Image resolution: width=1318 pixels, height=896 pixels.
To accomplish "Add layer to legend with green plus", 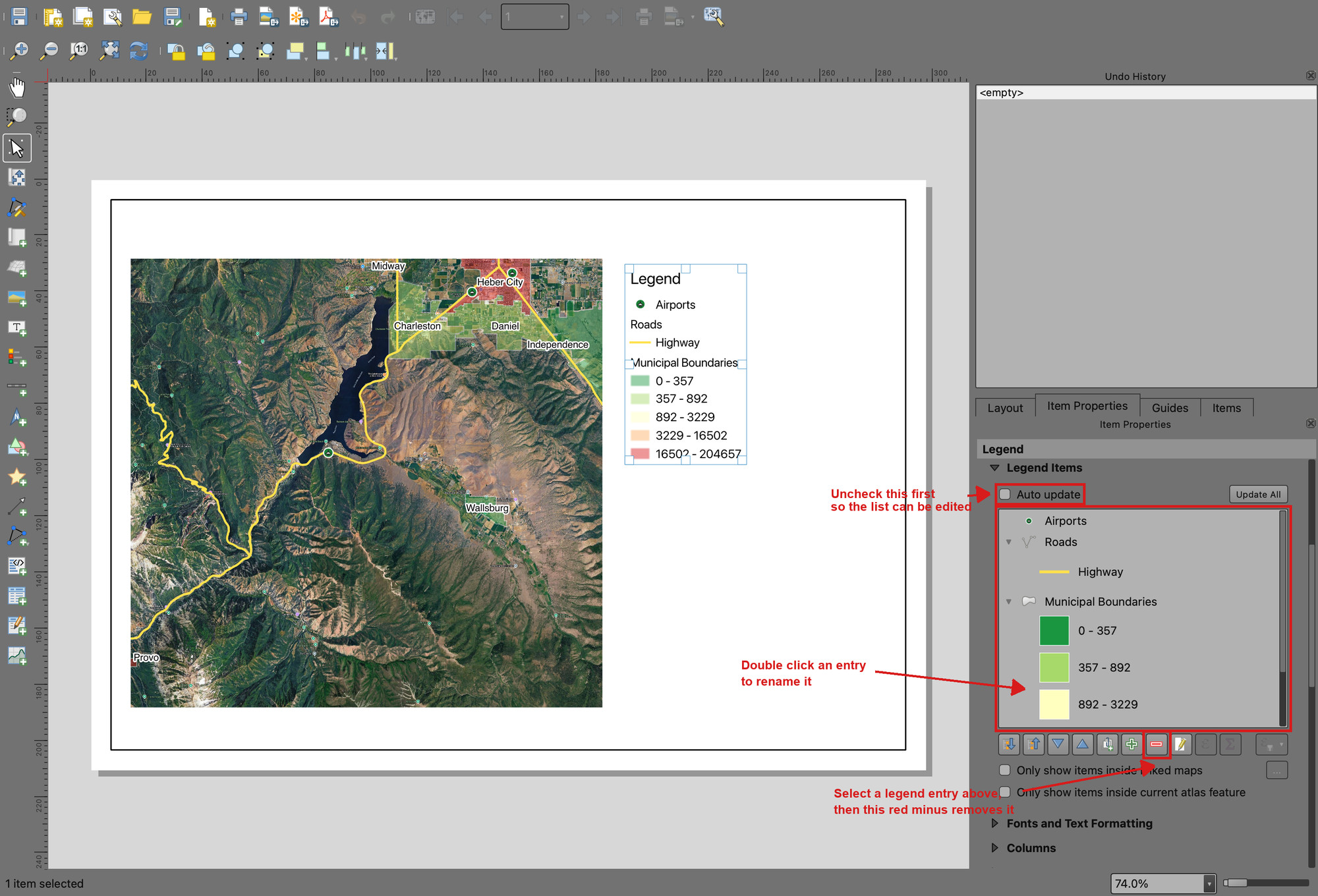I will click(x=1132, y=744).
